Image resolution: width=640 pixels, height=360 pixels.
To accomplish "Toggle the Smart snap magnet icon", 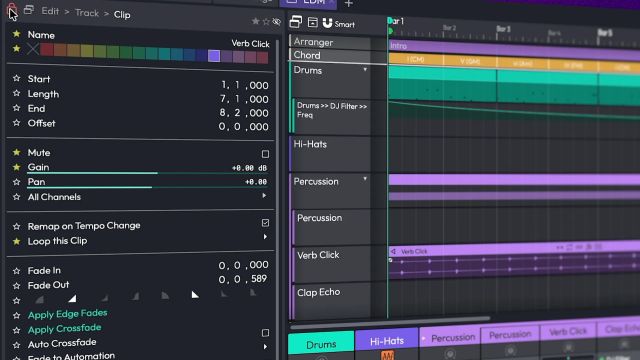I will click(x=327, y=23).
